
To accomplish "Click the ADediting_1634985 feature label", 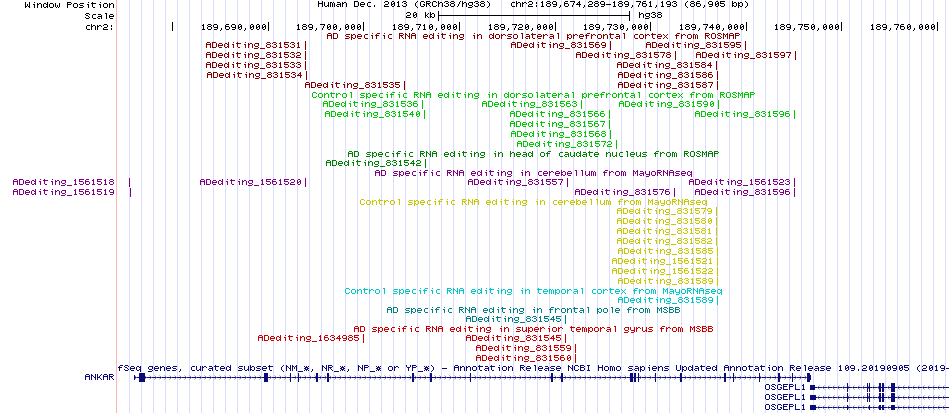I will pos(309,339).
